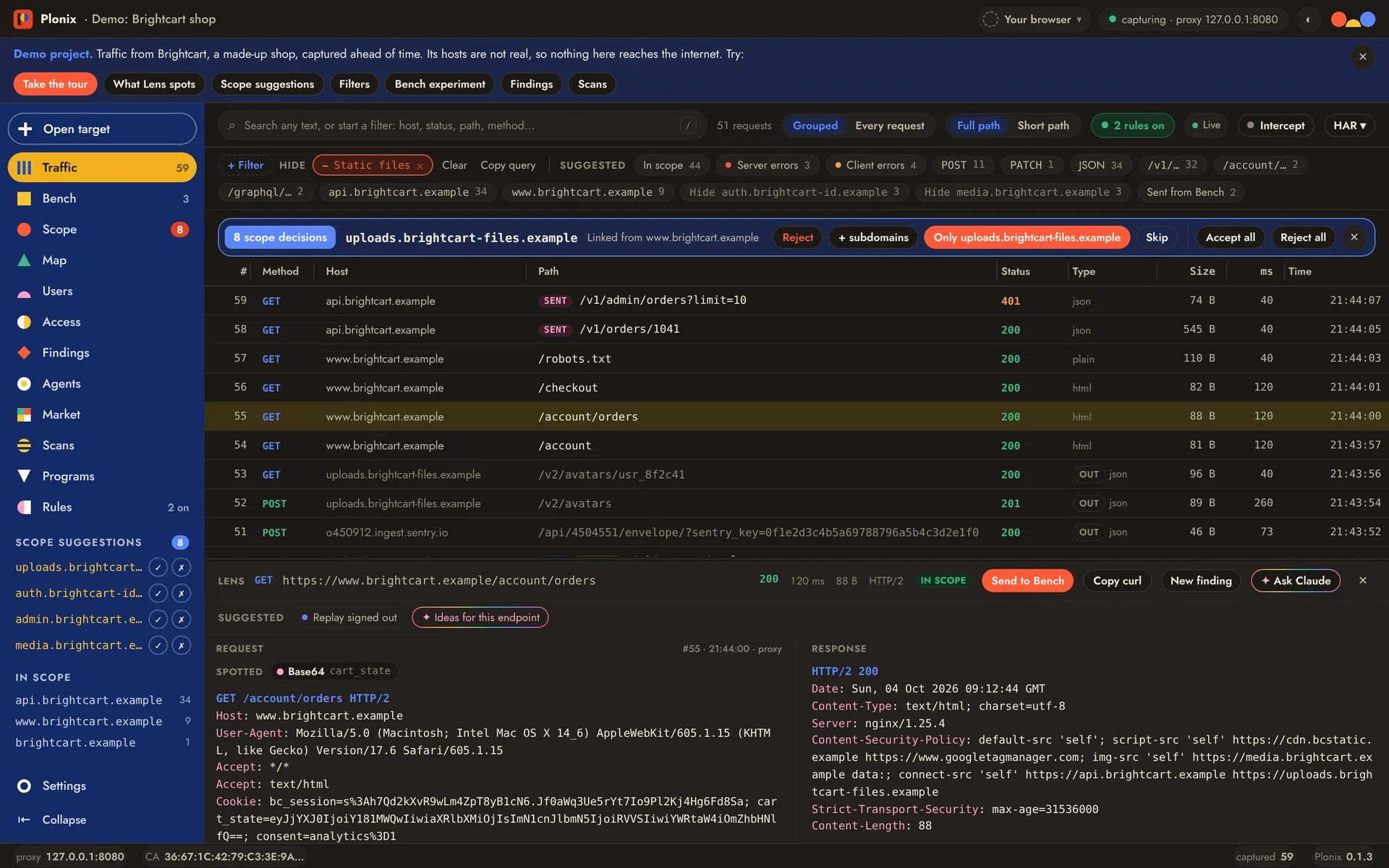Toggle the 2 rules on pill

(x=1132, y=125)
